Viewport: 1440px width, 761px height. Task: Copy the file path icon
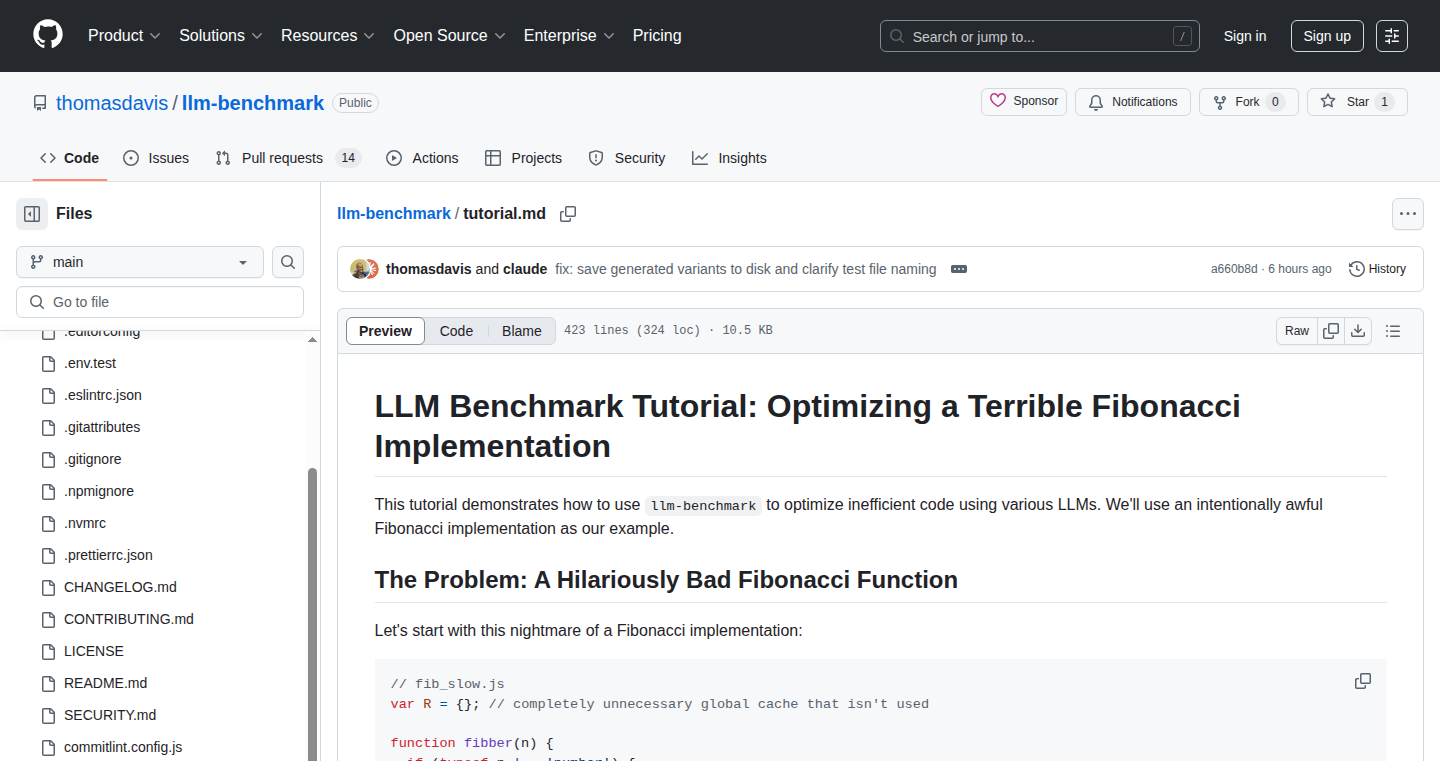(568, 214)
